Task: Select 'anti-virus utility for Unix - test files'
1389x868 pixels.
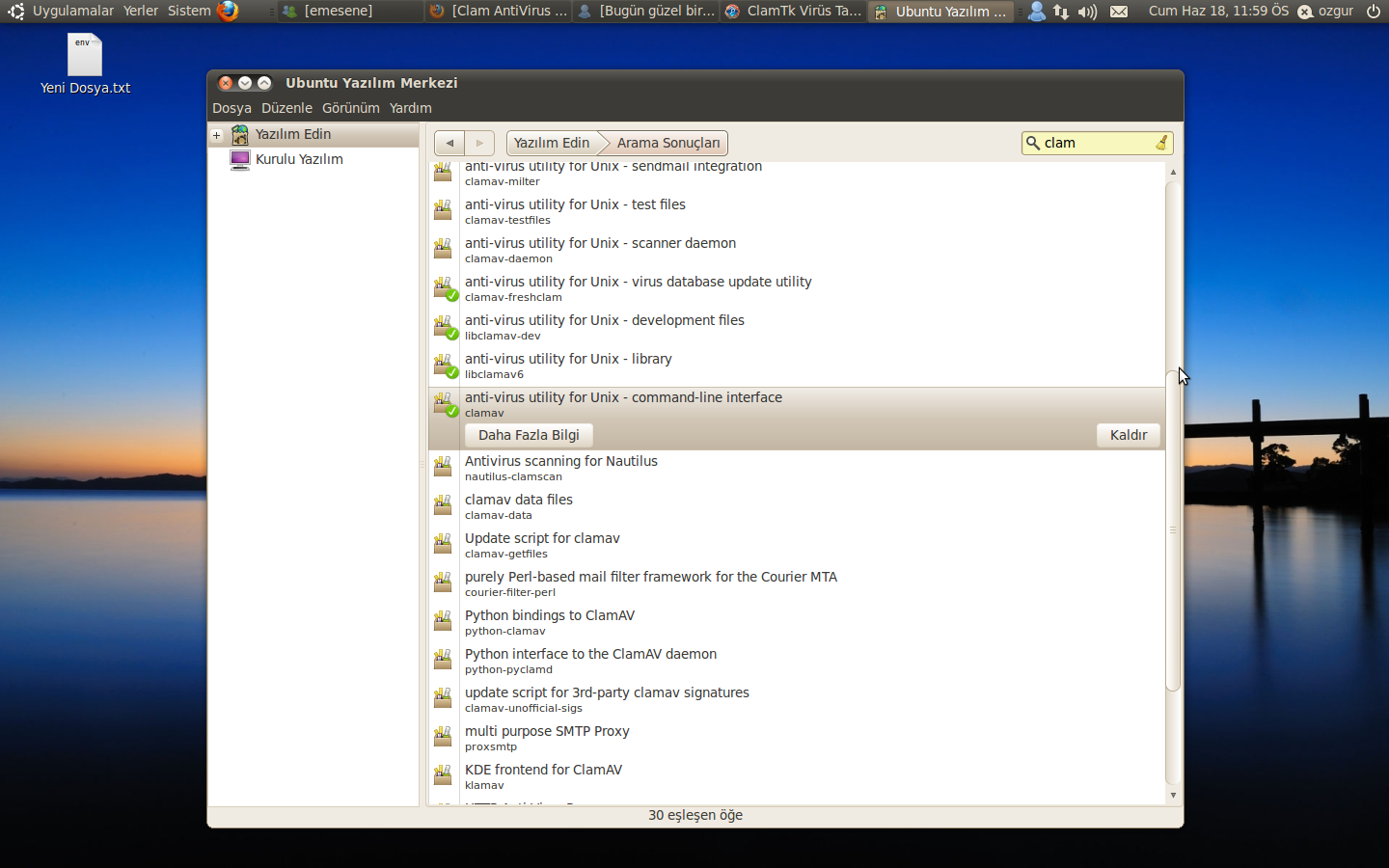Action: pos(797,210)
